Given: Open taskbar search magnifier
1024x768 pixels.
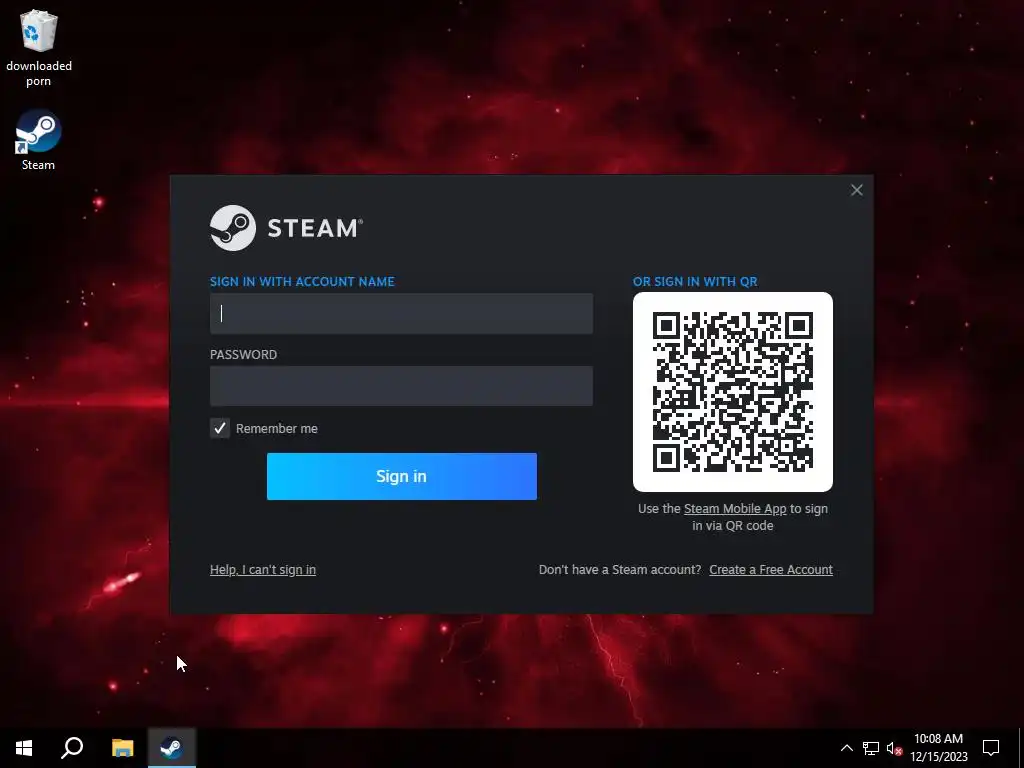Looking at the screenshot, I should click(x=72, y=748).
